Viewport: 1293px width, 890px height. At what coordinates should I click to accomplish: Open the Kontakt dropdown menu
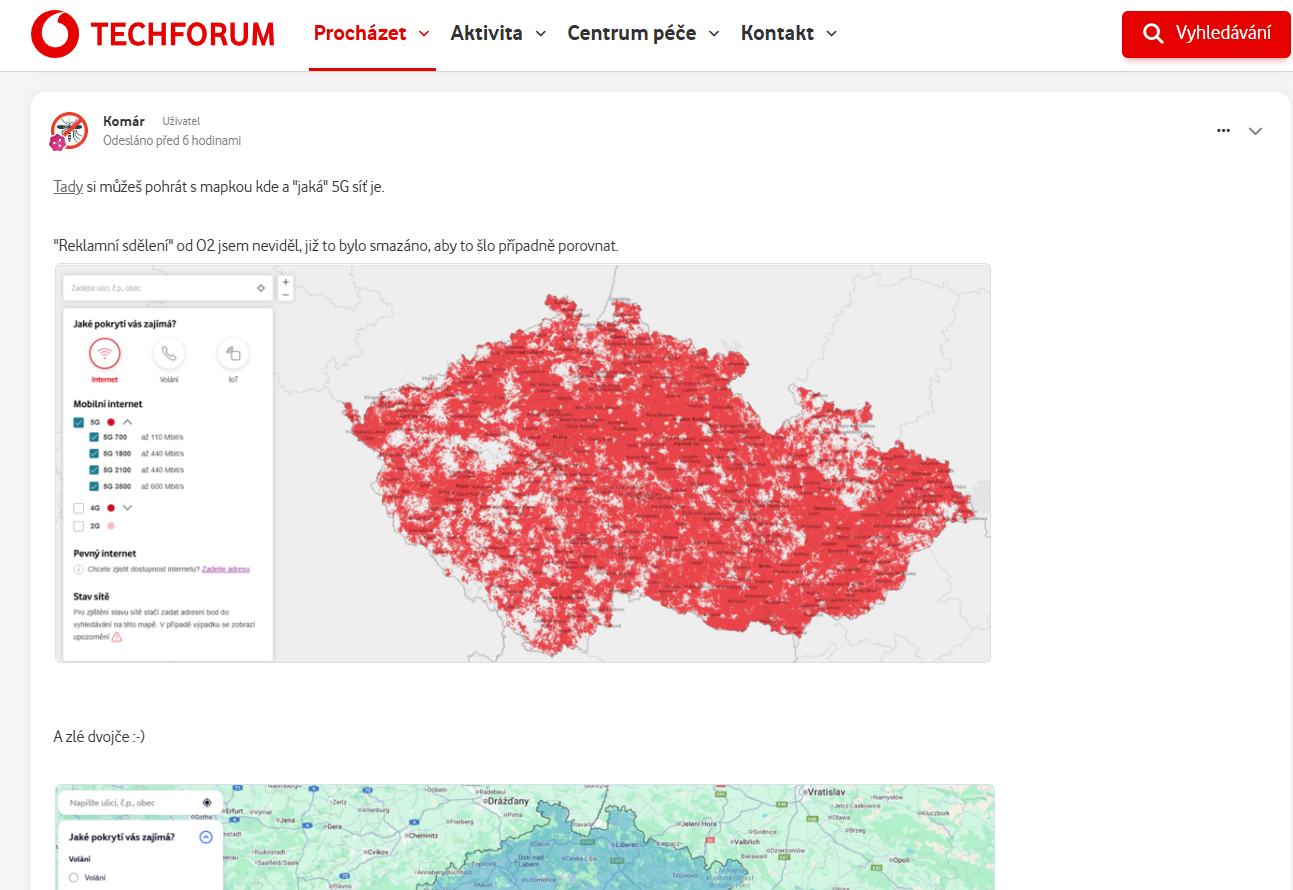point(789,33)
